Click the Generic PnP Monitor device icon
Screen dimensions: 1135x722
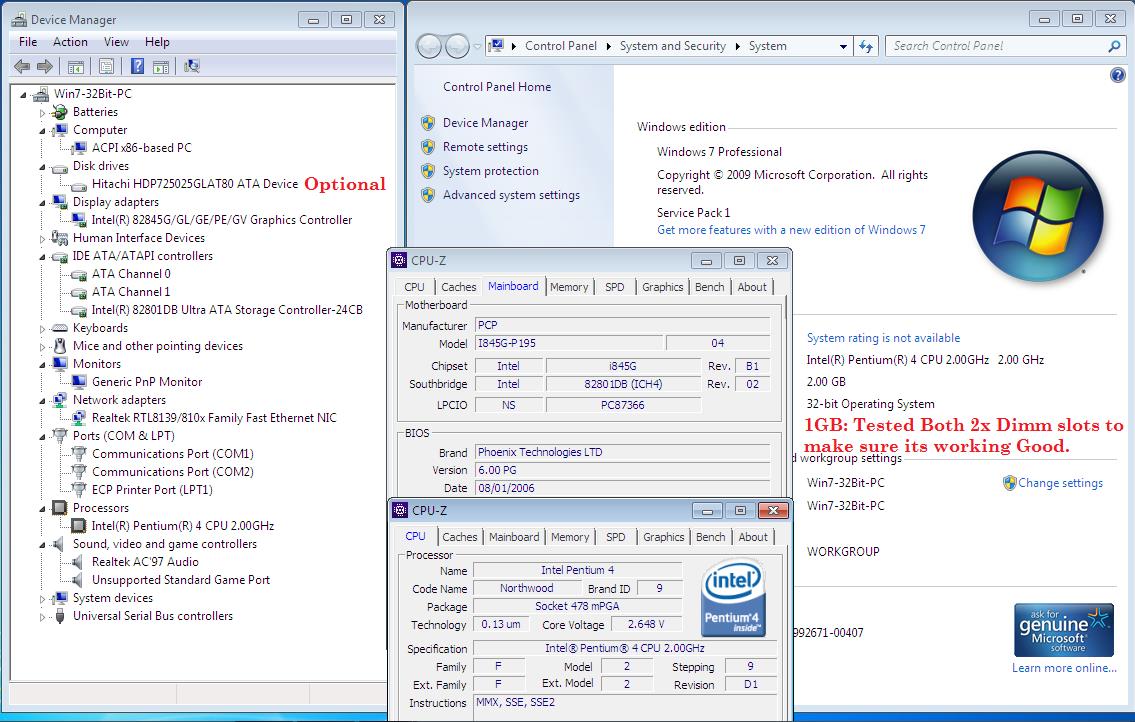[79, 382]
